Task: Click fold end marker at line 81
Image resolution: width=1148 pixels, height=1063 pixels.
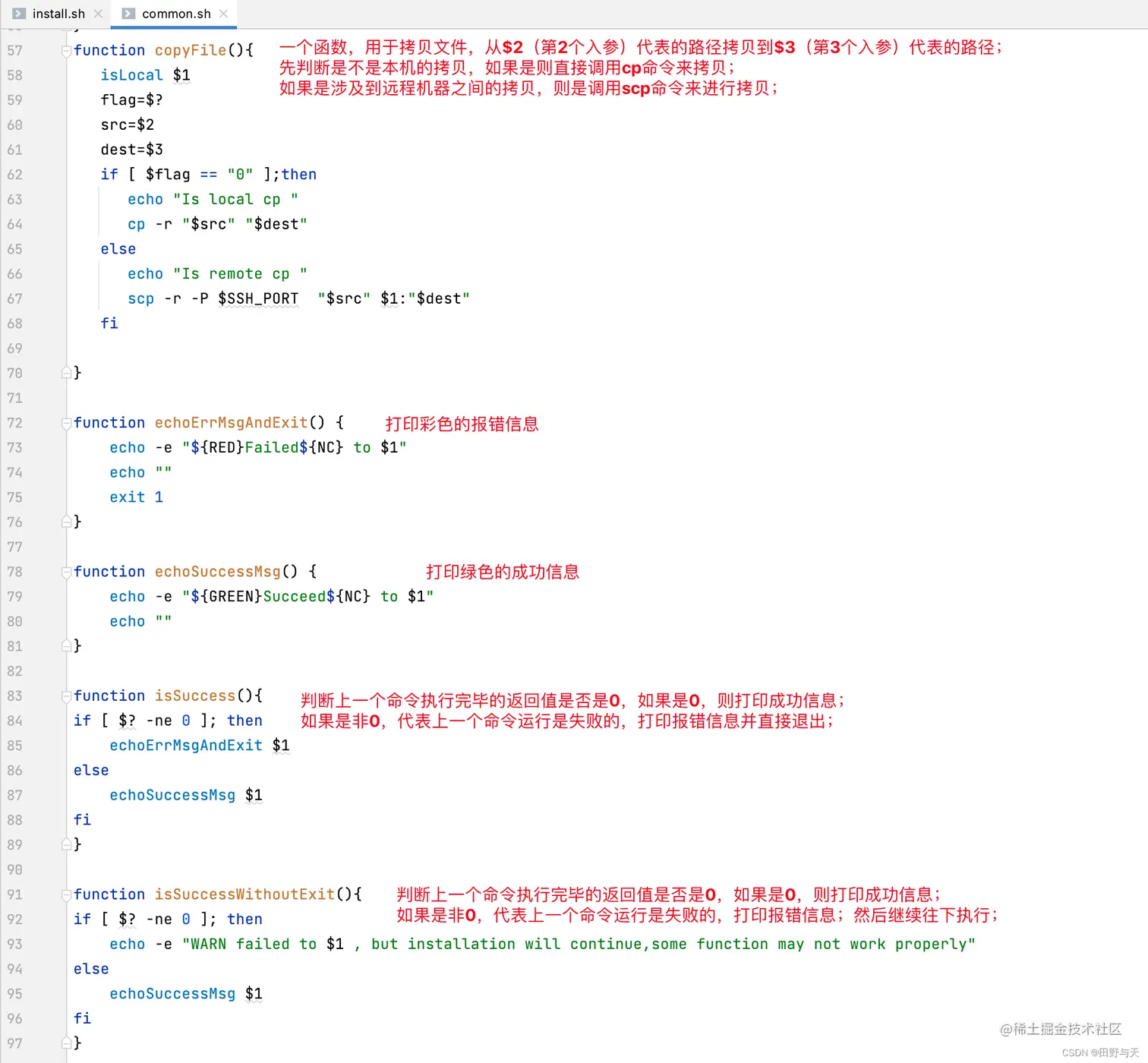Action: (66, 646)
